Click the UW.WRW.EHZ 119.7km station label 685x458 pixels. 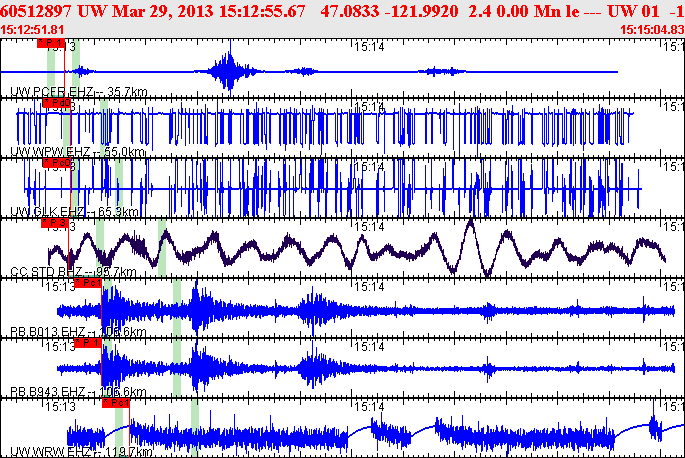tap(77, 451)
